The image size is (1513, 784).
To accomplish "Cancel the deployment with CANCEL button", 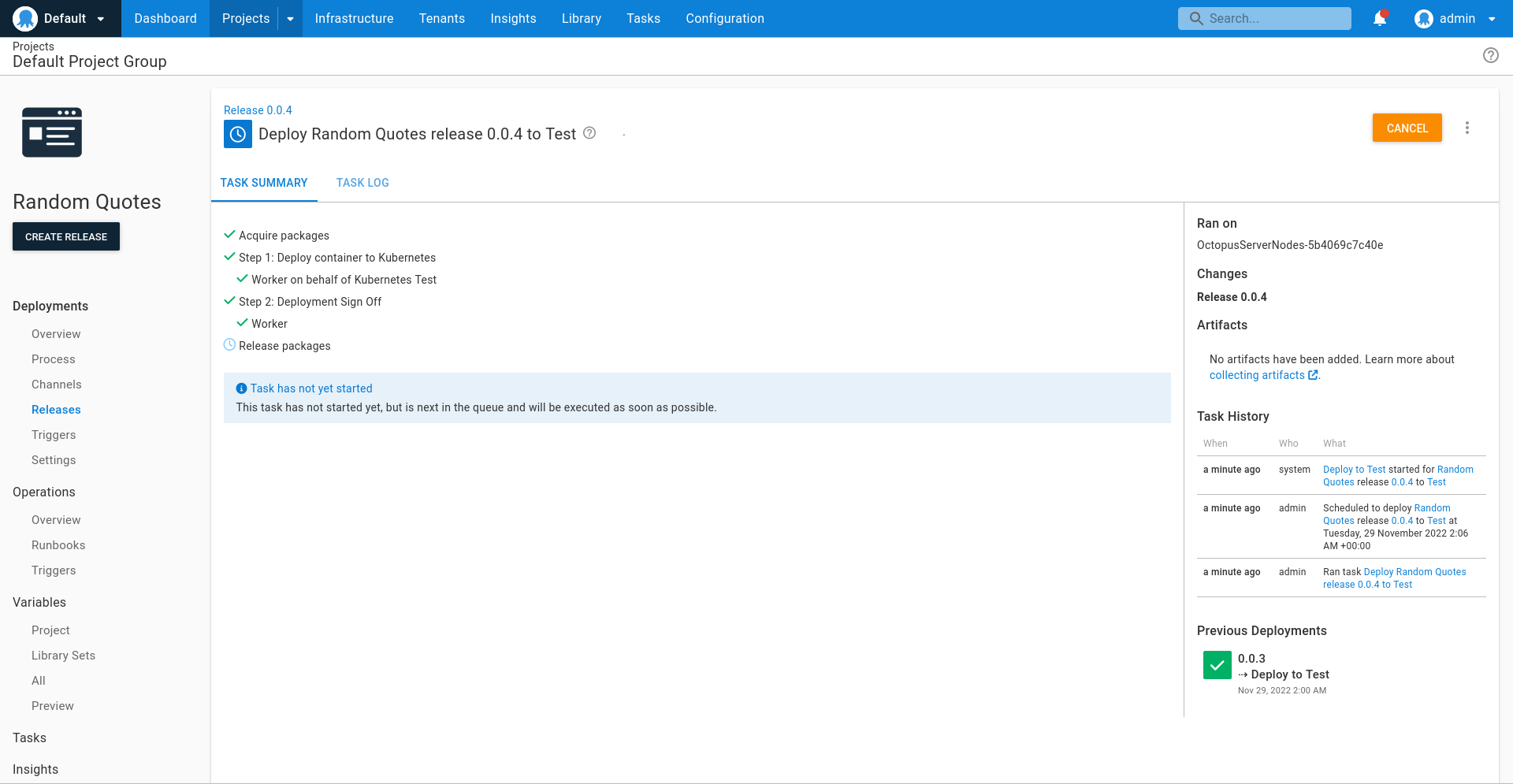I will [1407, 128].
